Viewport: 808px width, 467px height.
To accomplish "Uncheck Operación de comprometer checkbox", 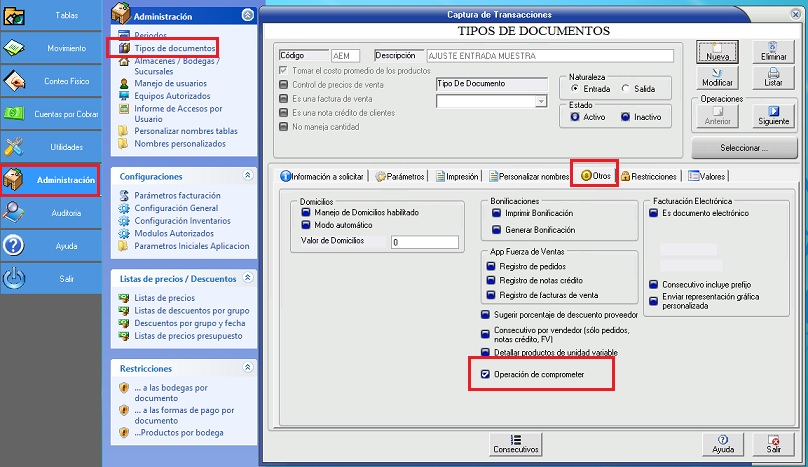I will (x=486, y=374).
